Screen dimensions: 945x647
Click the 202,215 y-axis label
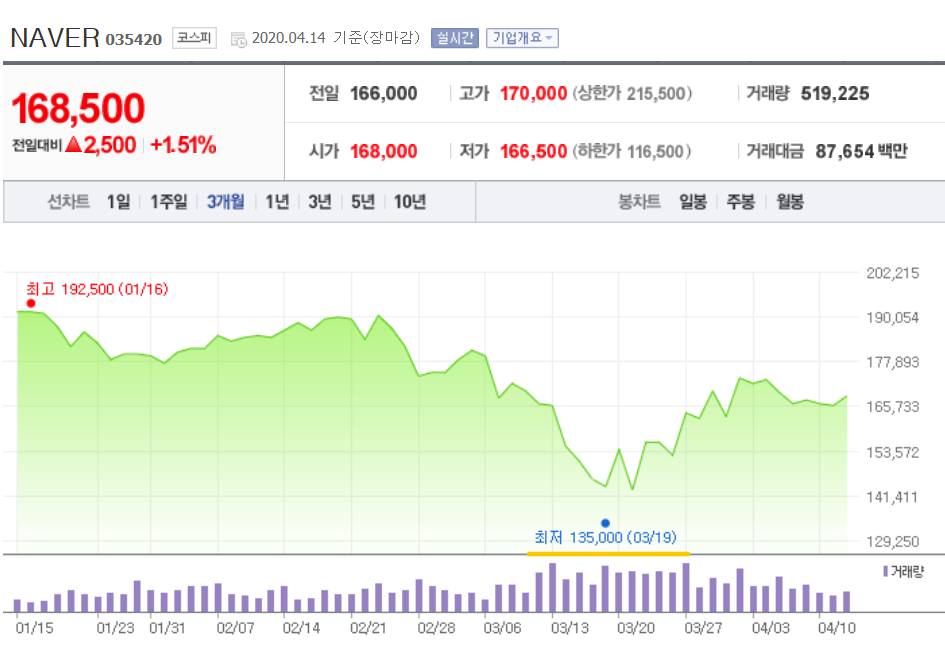[893, 273]
